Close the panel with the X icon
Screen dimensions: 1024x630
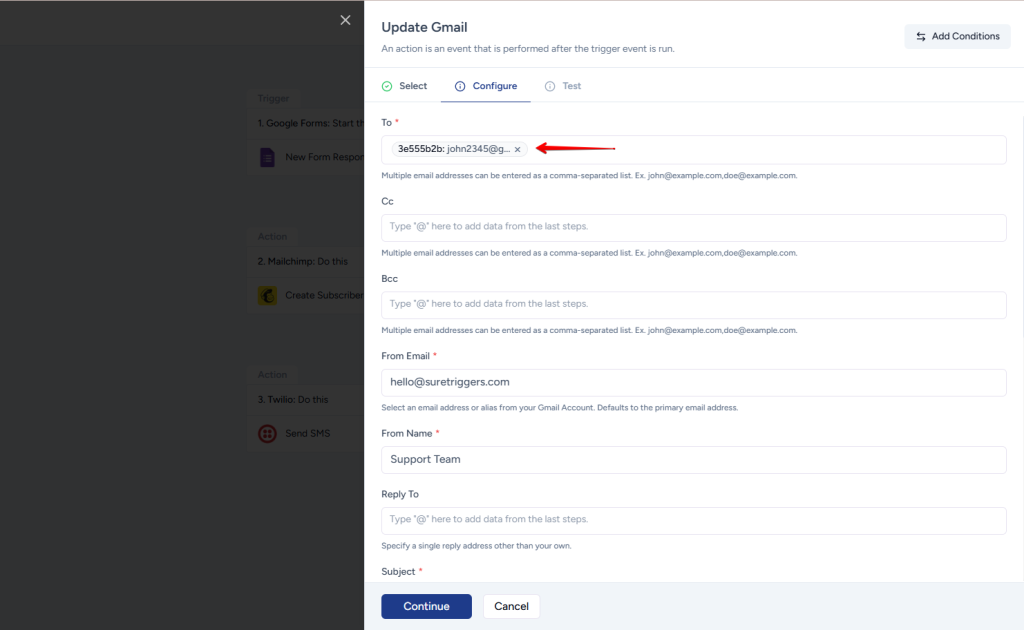pos(345,20)
